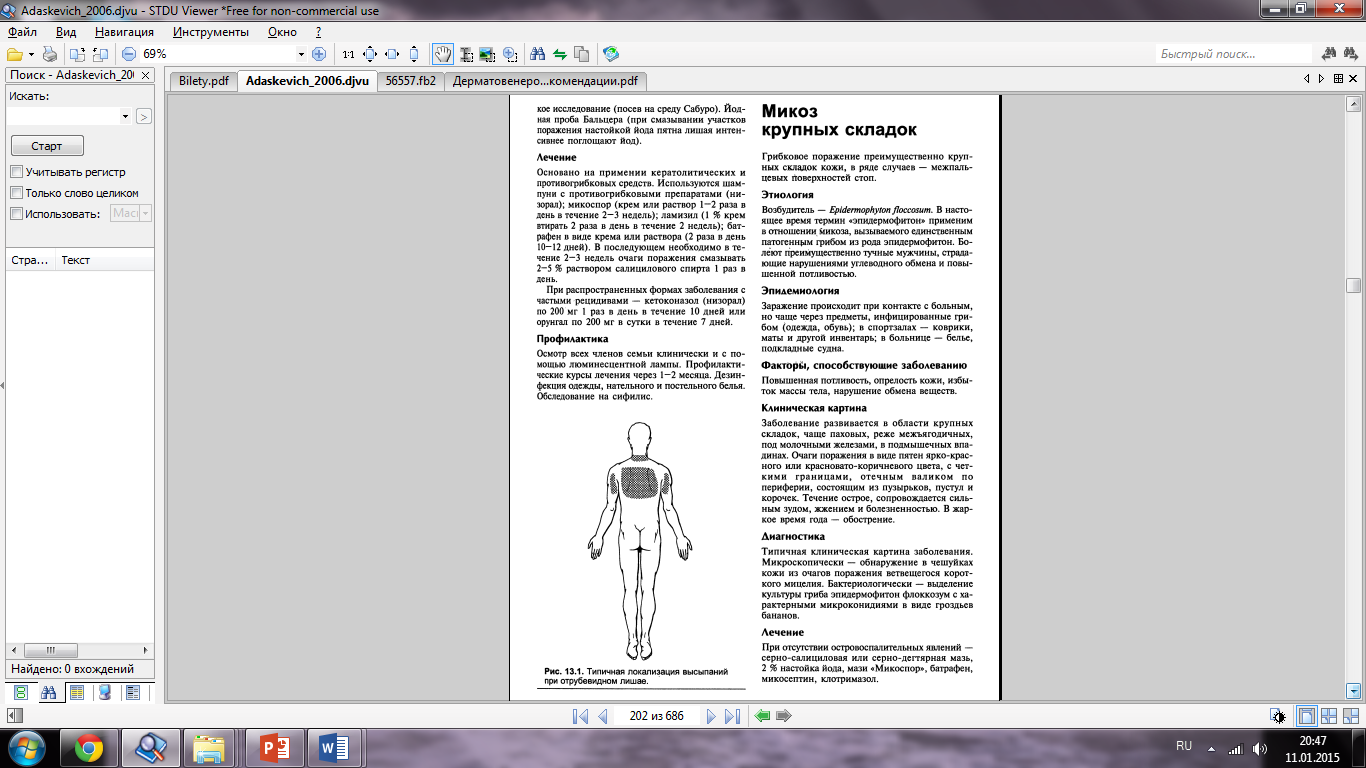Click the green Back navigation arrow

(x=763, y=716)
